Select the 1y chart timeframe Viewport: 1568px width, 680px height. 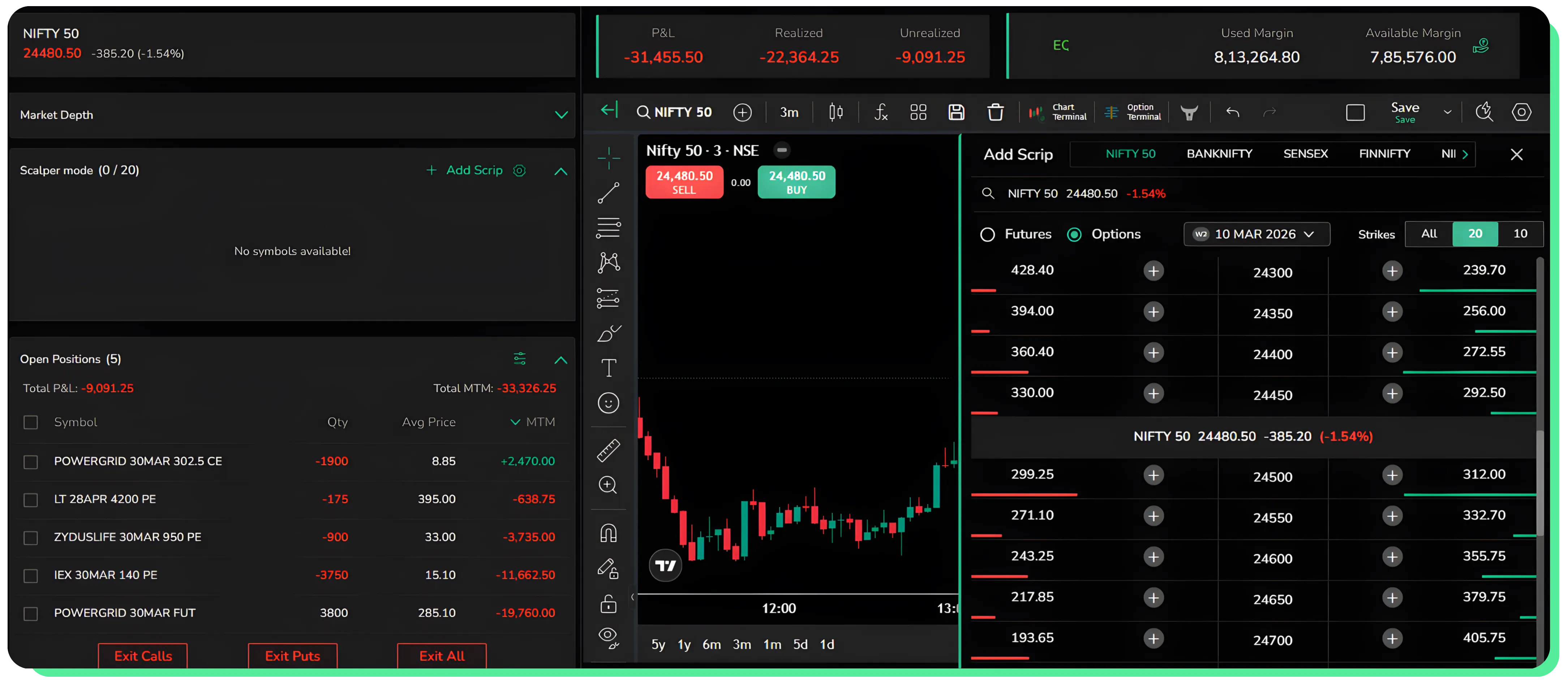coord(684,644)
